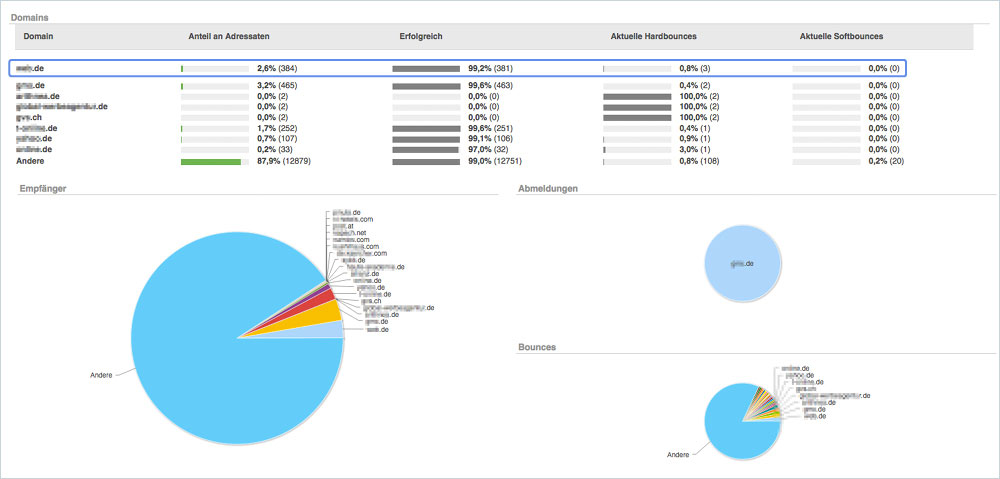Click the Erfolgreich column header

420,36
